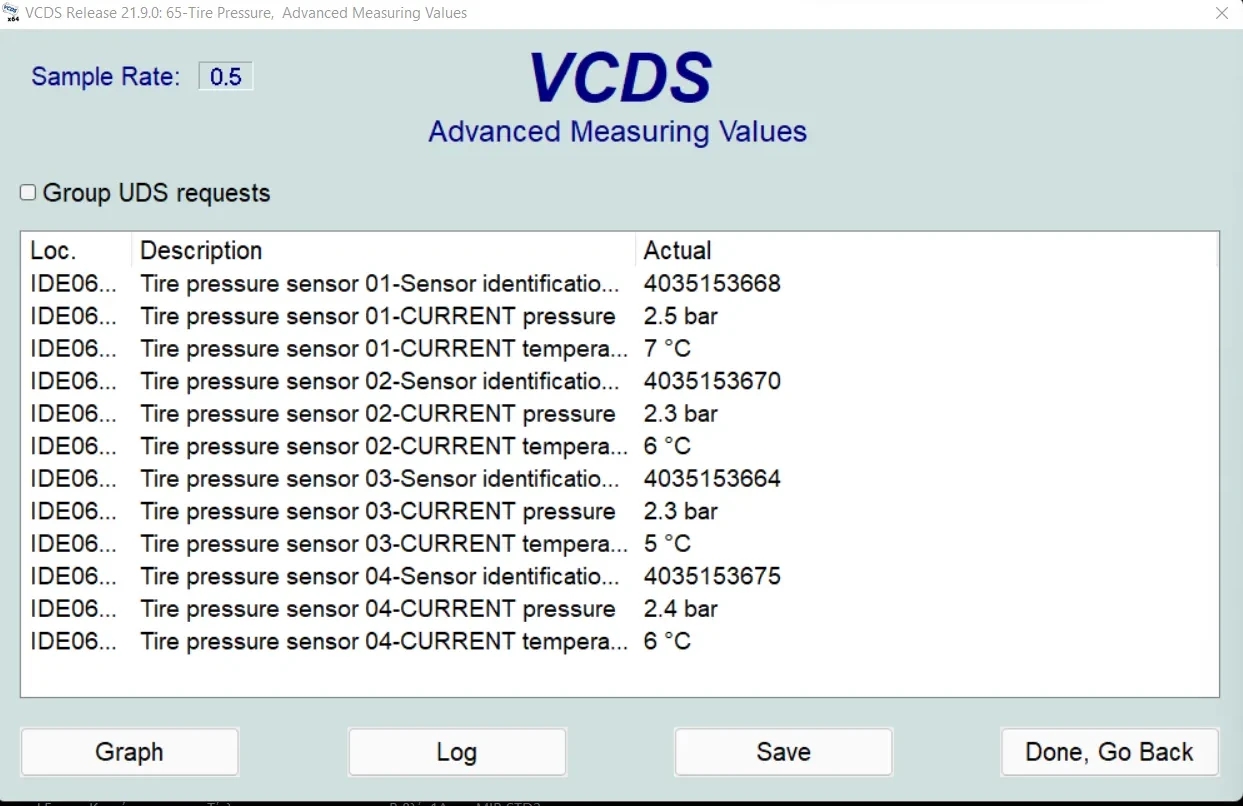Screen dimensions: 1243x806
Task: Select sensor 02 Sensor identification row
Action: coord(619,381)
